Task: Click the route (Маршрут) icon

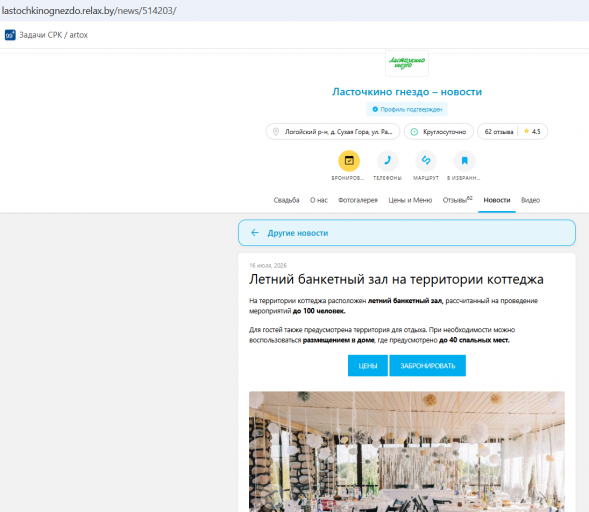Action: pos(426,161)
